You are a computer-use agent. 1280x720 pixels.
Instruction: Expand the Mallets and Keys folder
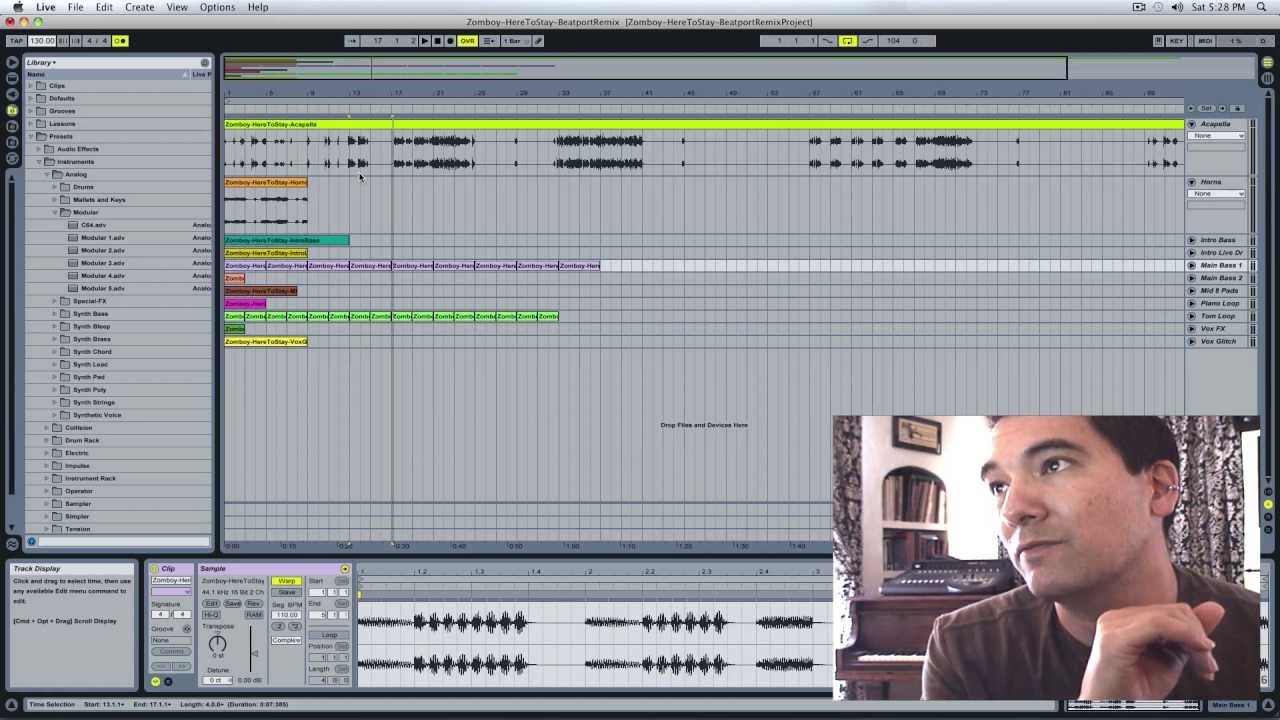point(54,199)
